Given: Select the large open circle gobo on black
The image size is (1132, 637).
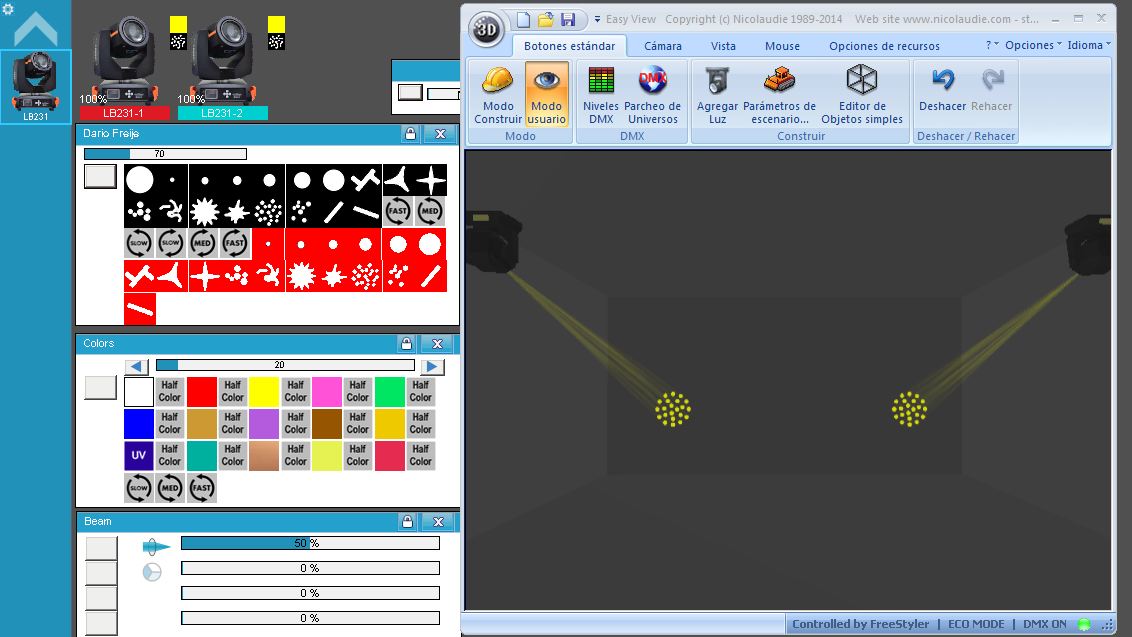Looking at the screenshot, I should click(140, 180).
